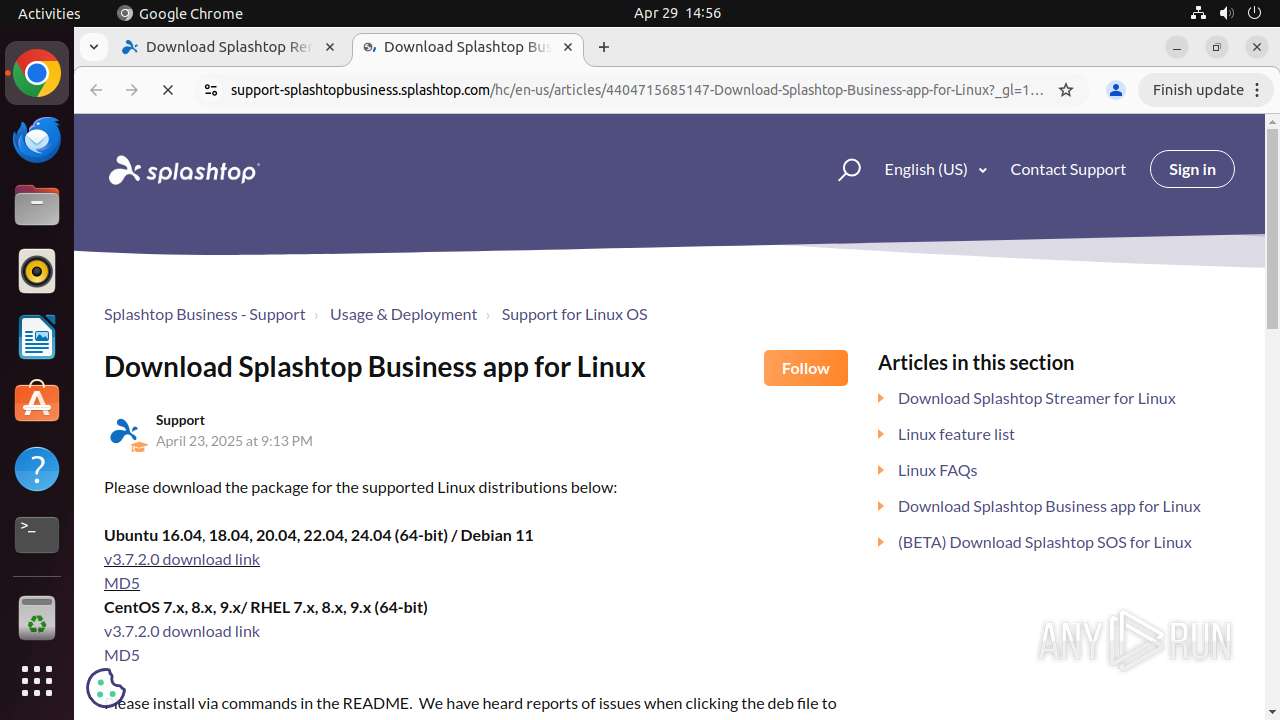Open the tab search dropdown
Image resolution: width=1280 pixels, height=720 pixels.
point(93,47)
